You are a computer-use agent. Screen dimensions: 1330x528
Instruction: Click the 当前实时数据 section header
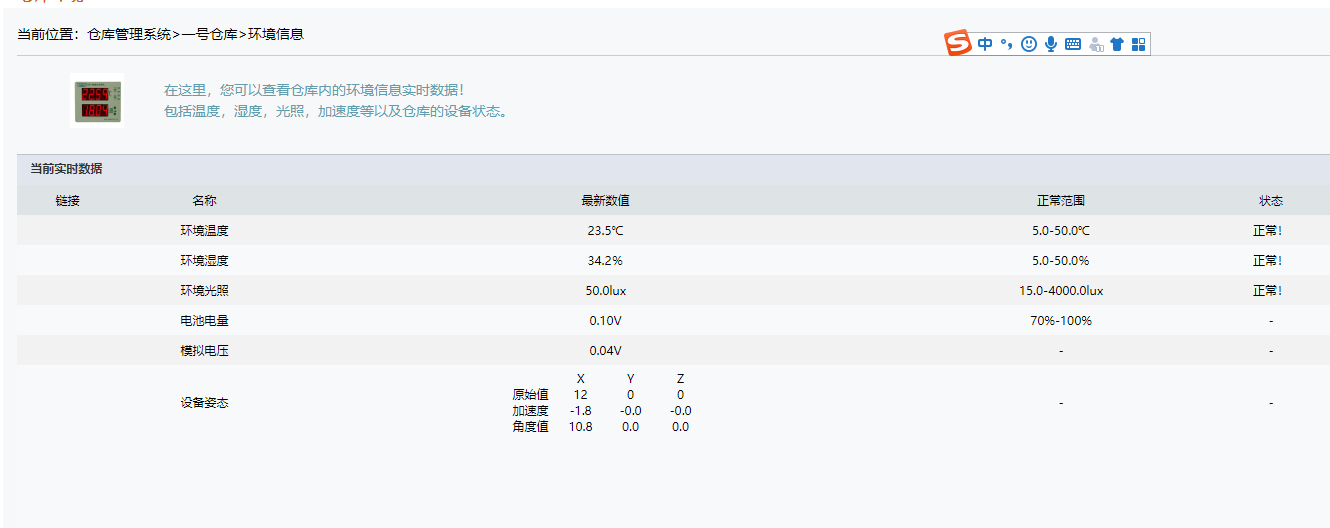point(66,169)
